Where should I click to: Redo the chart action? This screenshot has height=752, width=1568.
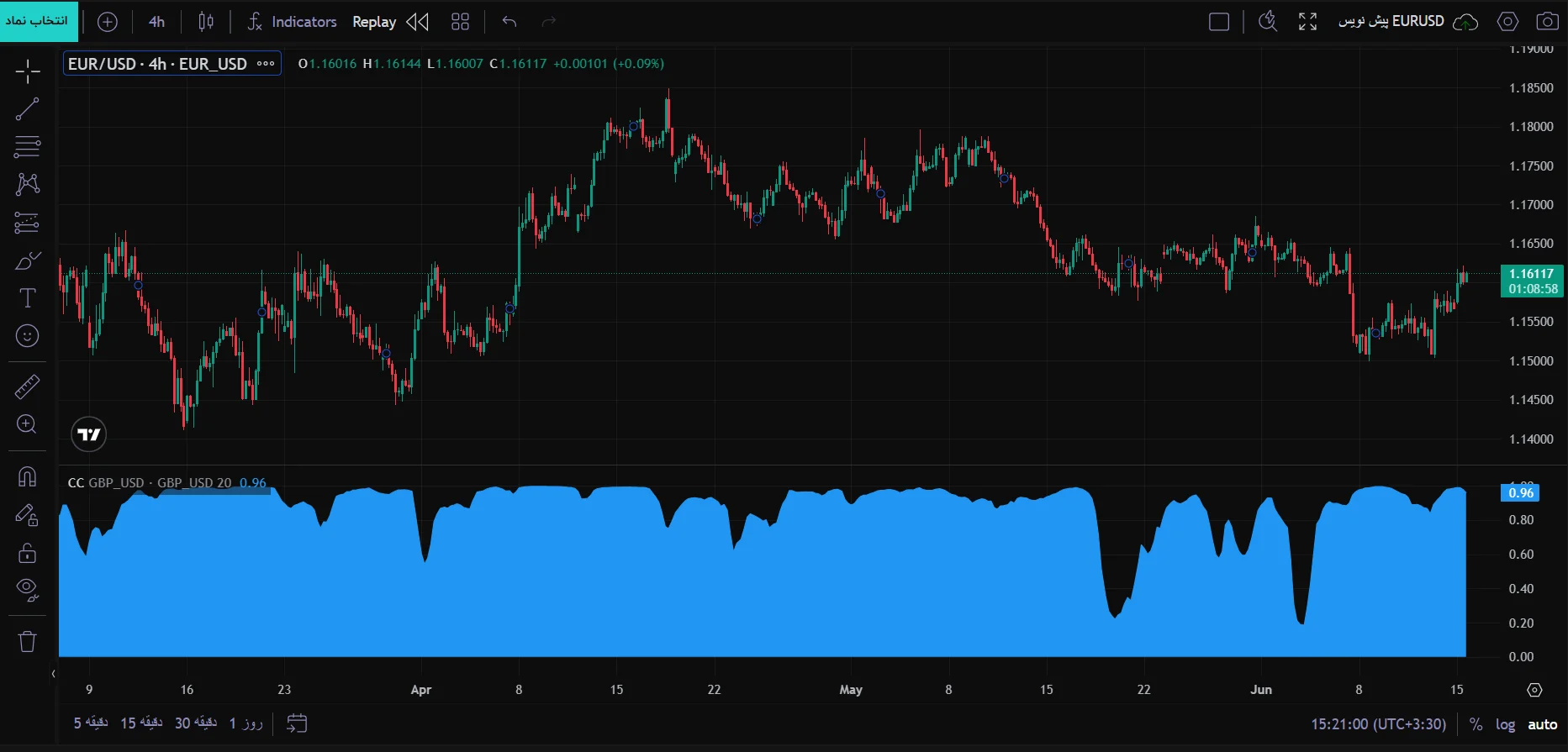549,22
